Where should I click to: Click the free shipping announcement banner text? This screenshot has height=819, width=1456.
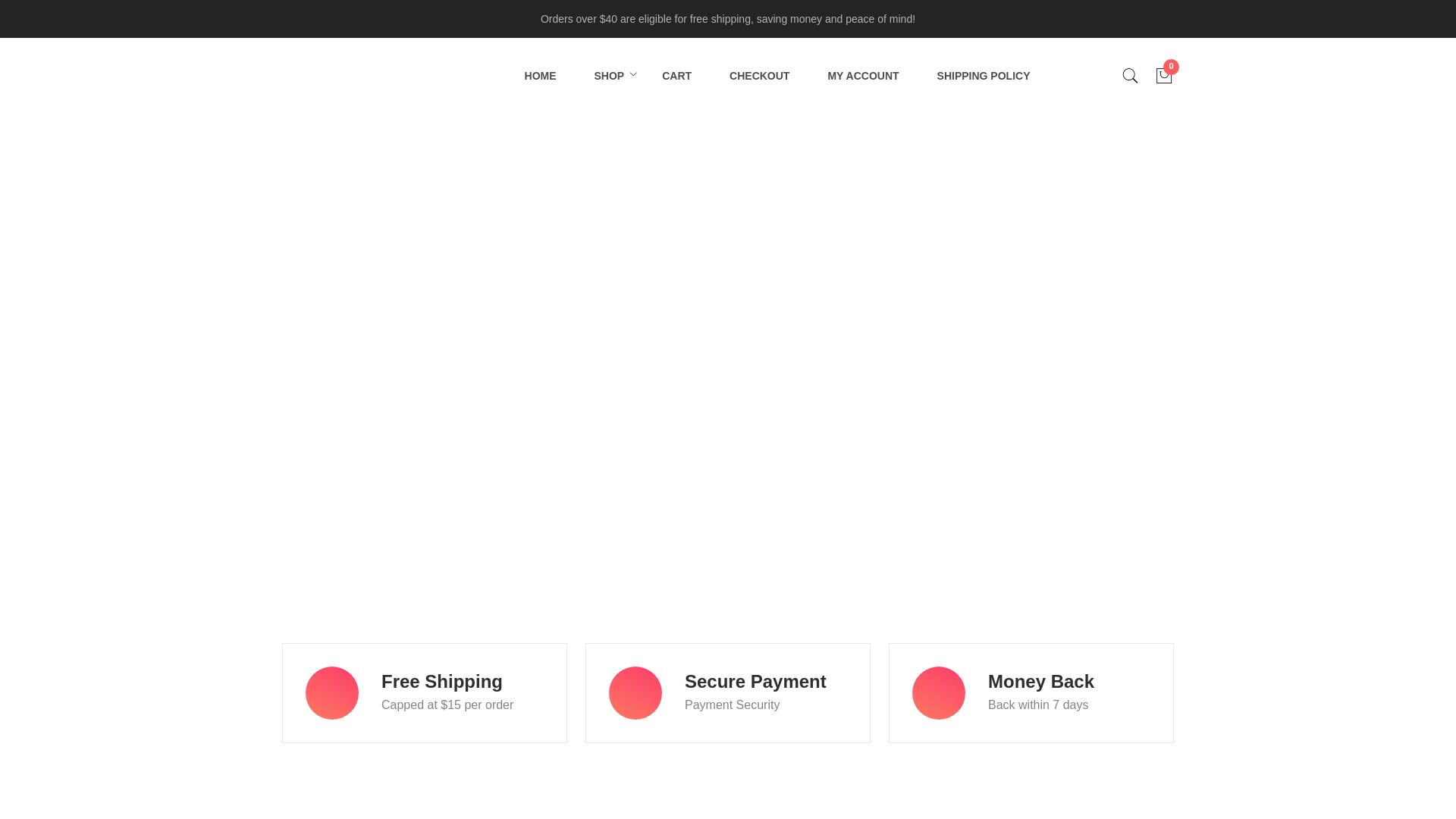pos(728,19)
